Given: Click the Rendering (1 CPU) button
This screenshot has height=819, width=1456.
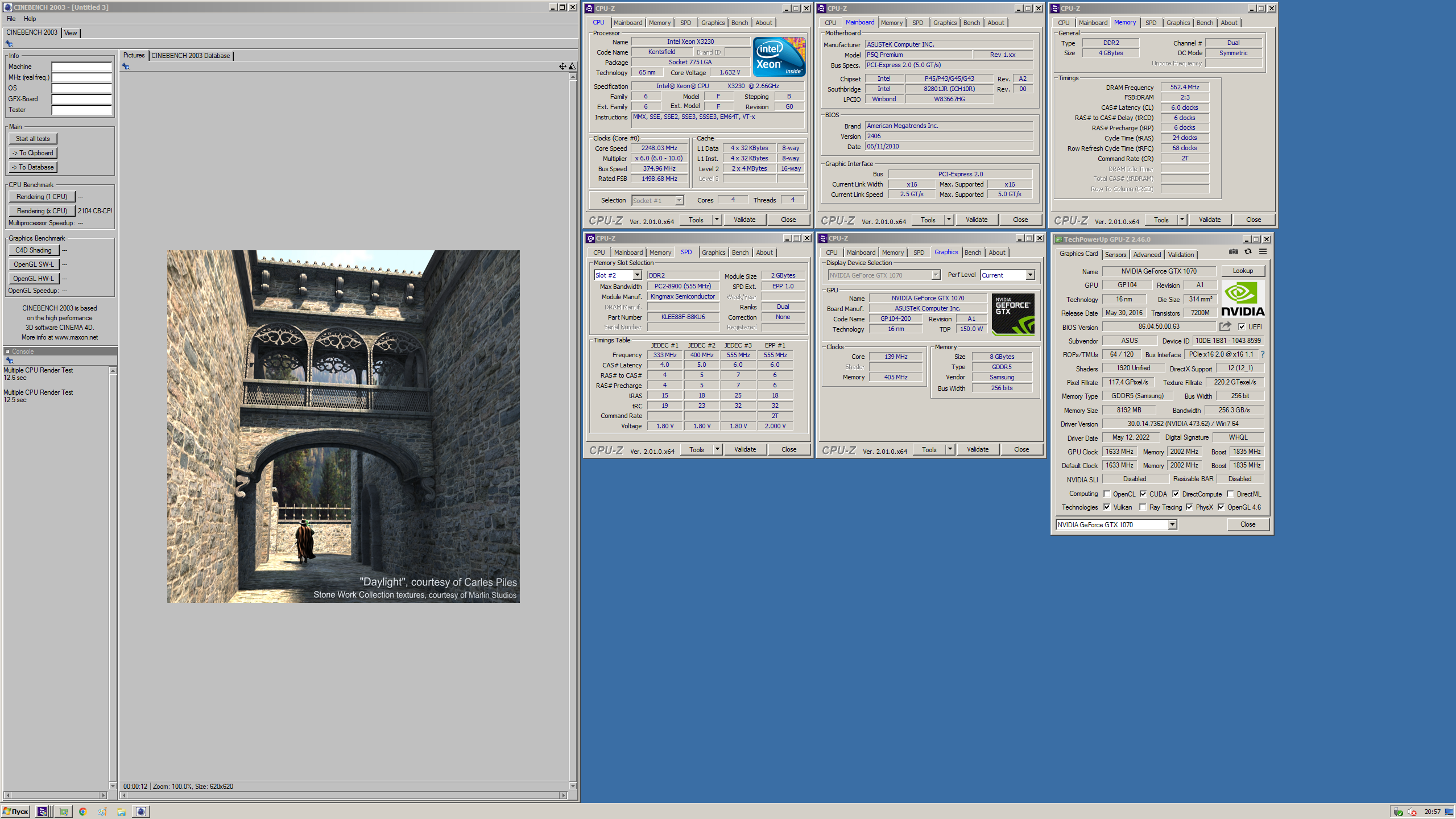Looking at the screenshot, I should point(42,197).
